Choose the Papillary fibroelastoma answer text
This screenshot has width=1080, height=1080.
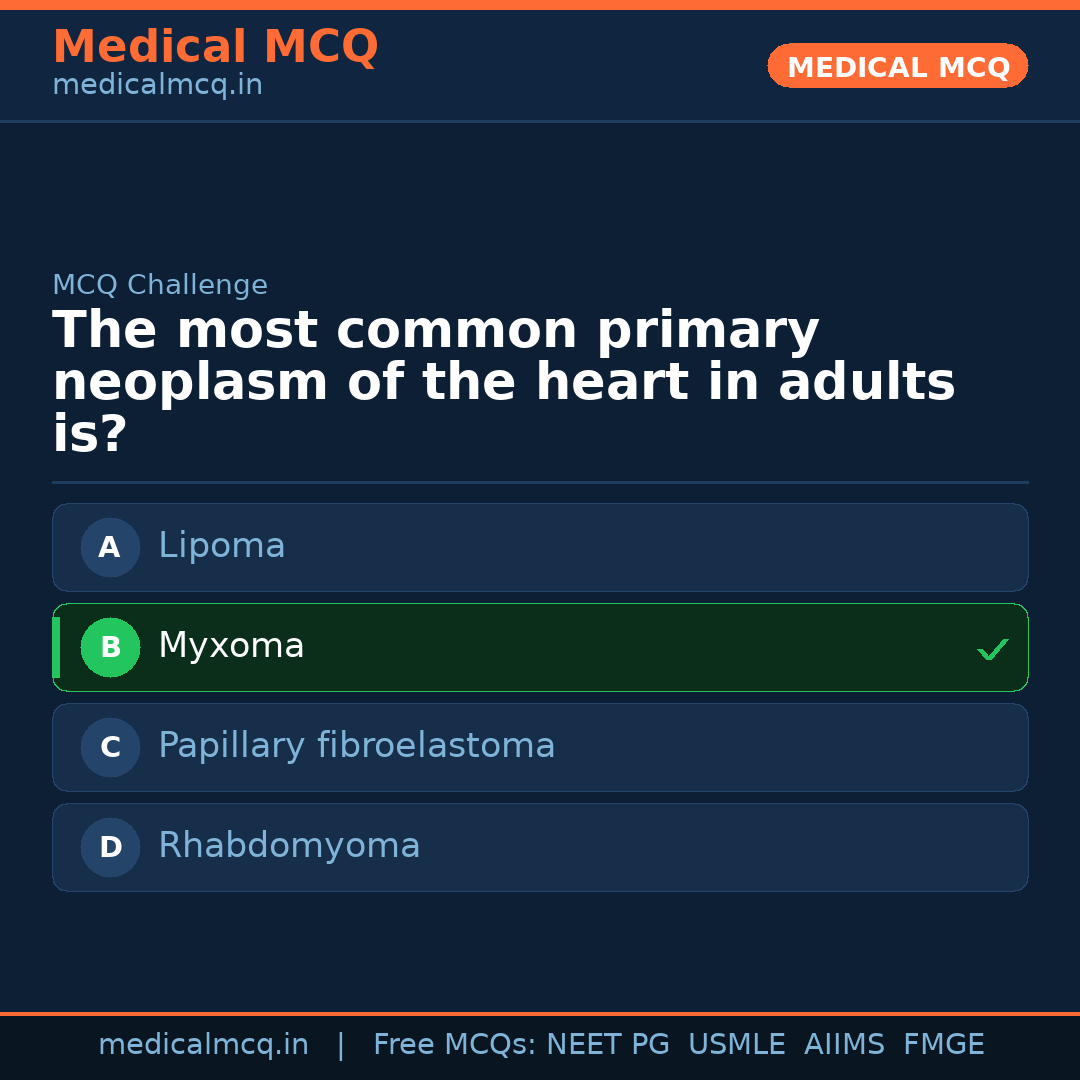click(x=356, y=746)
